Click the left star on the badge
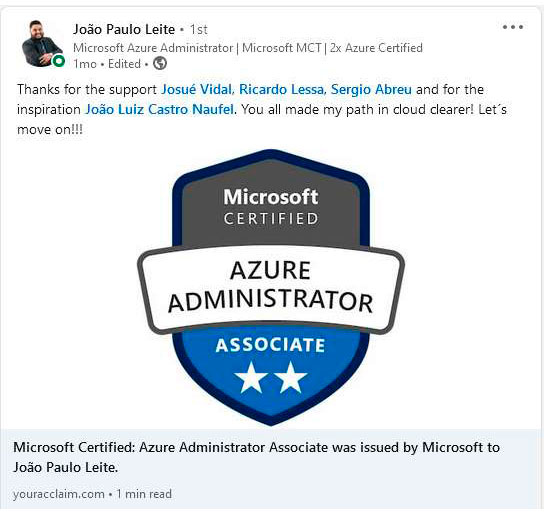Screen dimensions: 544x514 click(251, 378)
